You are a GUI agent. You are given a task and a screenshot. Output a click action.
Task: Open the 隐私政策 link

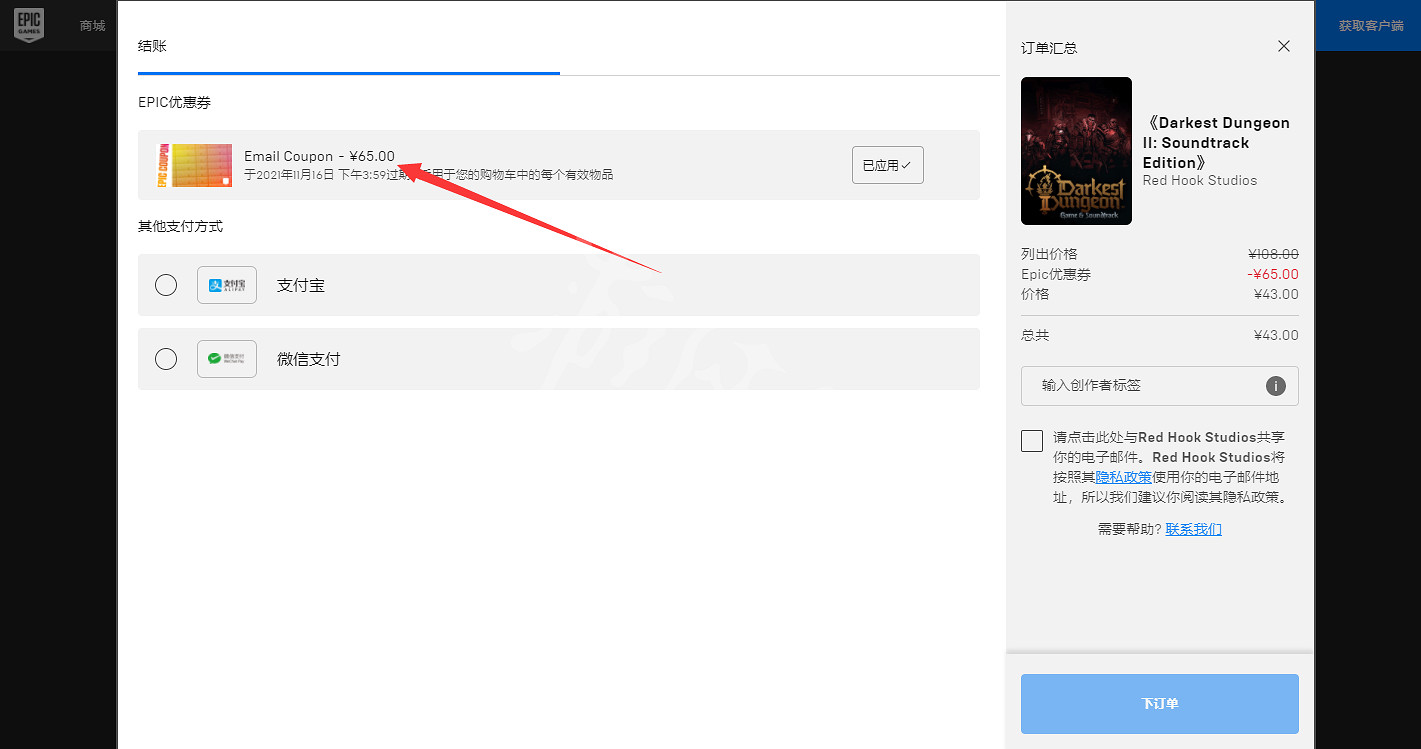(1123, 477)
